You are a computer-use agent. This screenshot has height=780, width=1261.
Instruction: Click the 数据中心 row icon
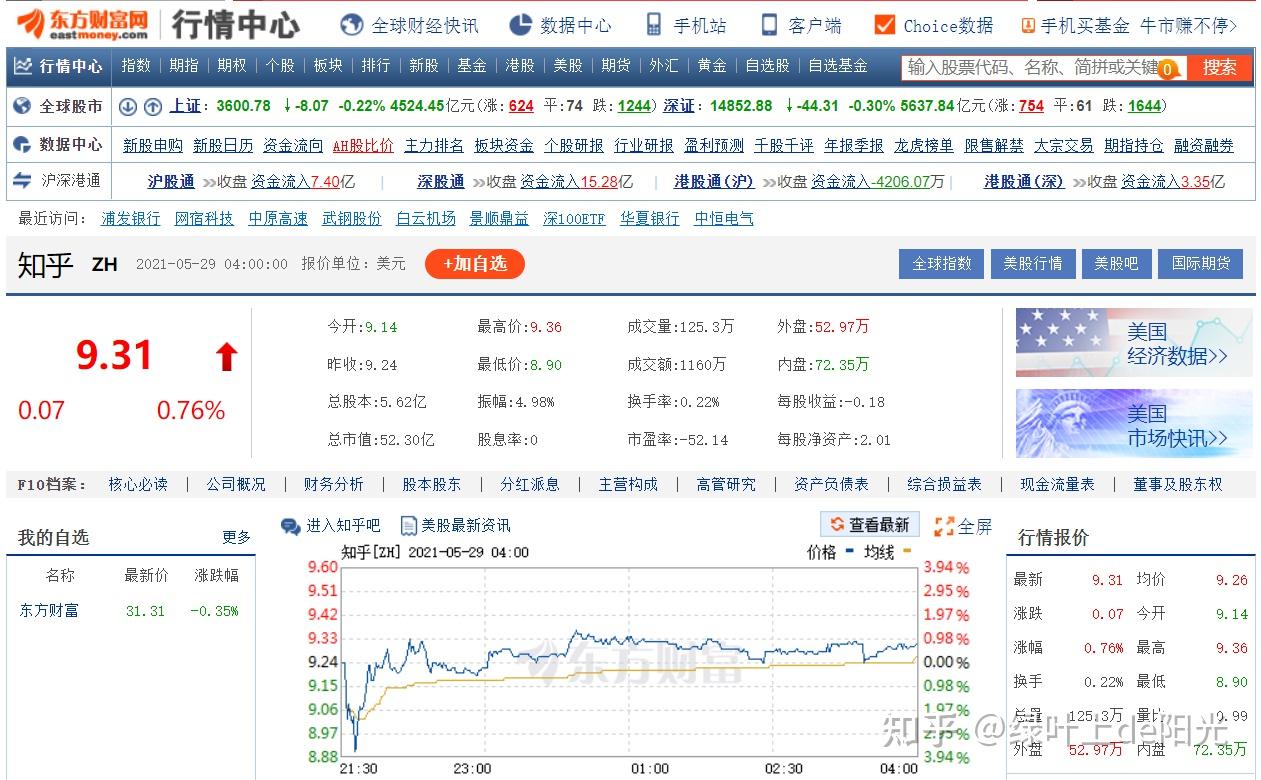point(23,145)
